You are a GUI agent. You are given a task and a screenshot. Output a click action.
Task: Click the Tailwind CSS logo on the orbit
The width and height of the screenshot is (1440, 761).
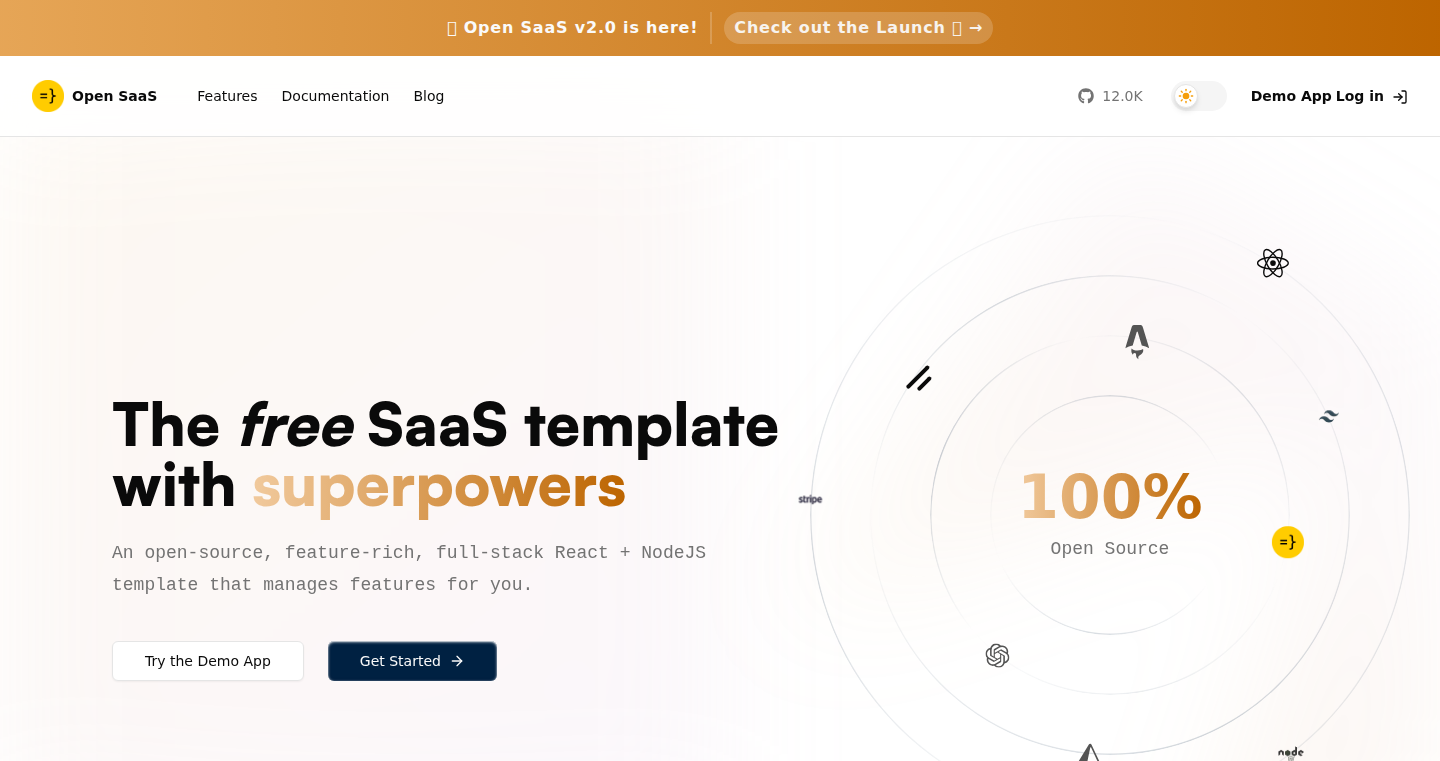click(x=1329, y=416)
